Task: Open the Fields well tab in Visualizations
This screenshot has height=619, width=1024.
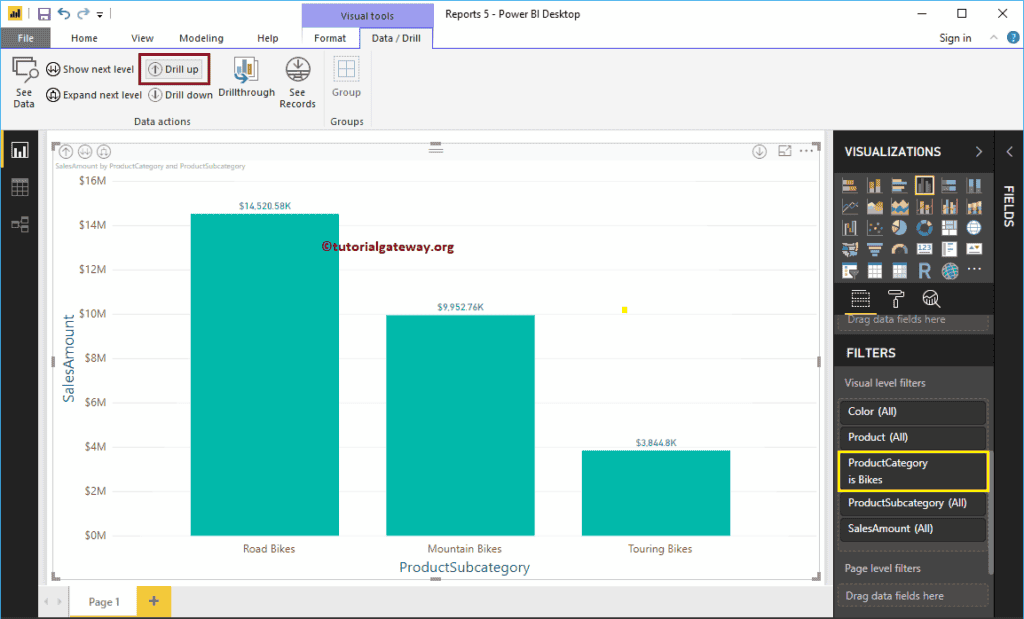Action: click(860, 300)
